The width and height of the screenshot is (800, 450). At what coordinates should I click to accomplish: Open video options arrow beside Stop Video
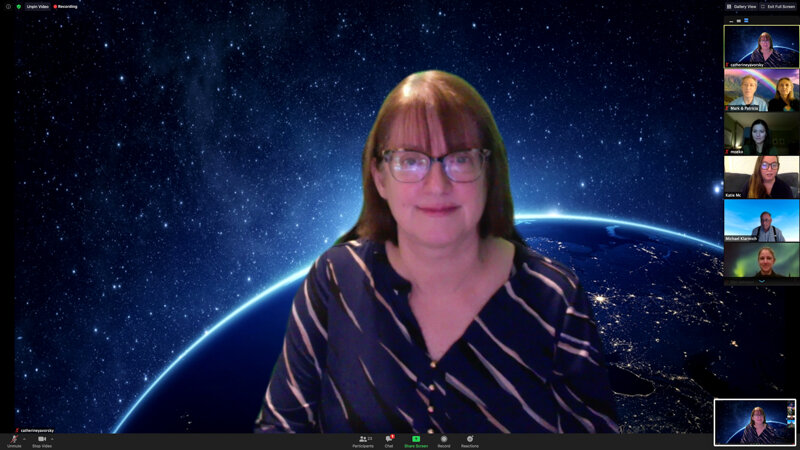coord(52,439)
